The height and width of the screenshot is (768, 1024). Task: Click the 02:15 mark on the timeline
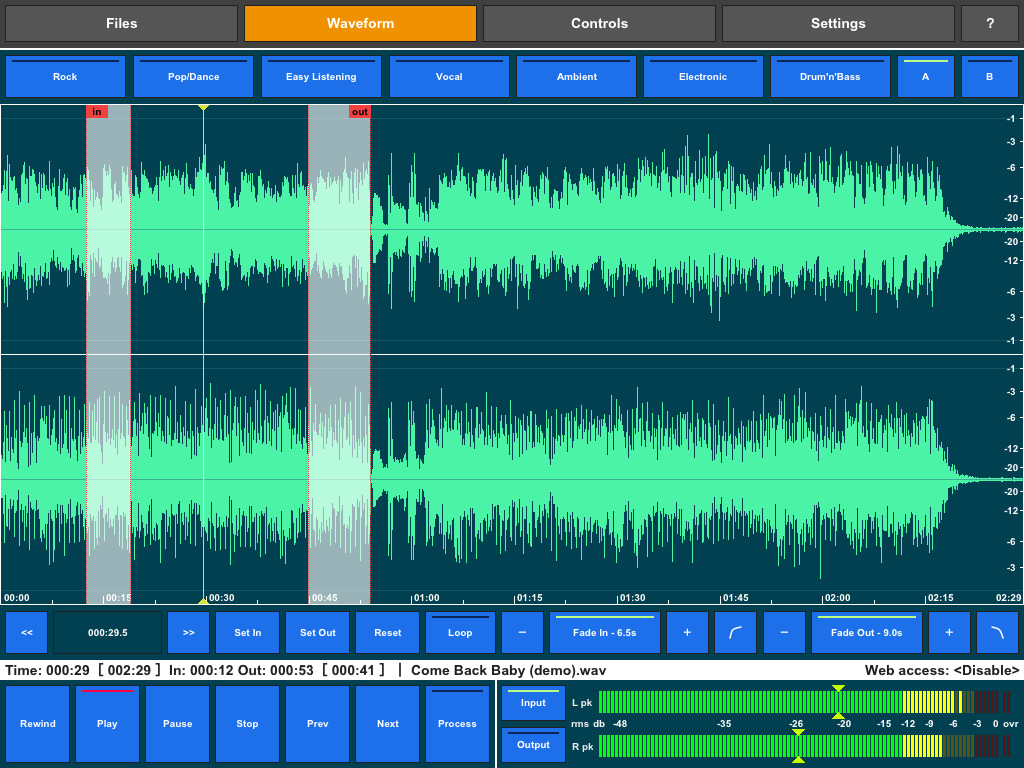click(x=940, y=598)
